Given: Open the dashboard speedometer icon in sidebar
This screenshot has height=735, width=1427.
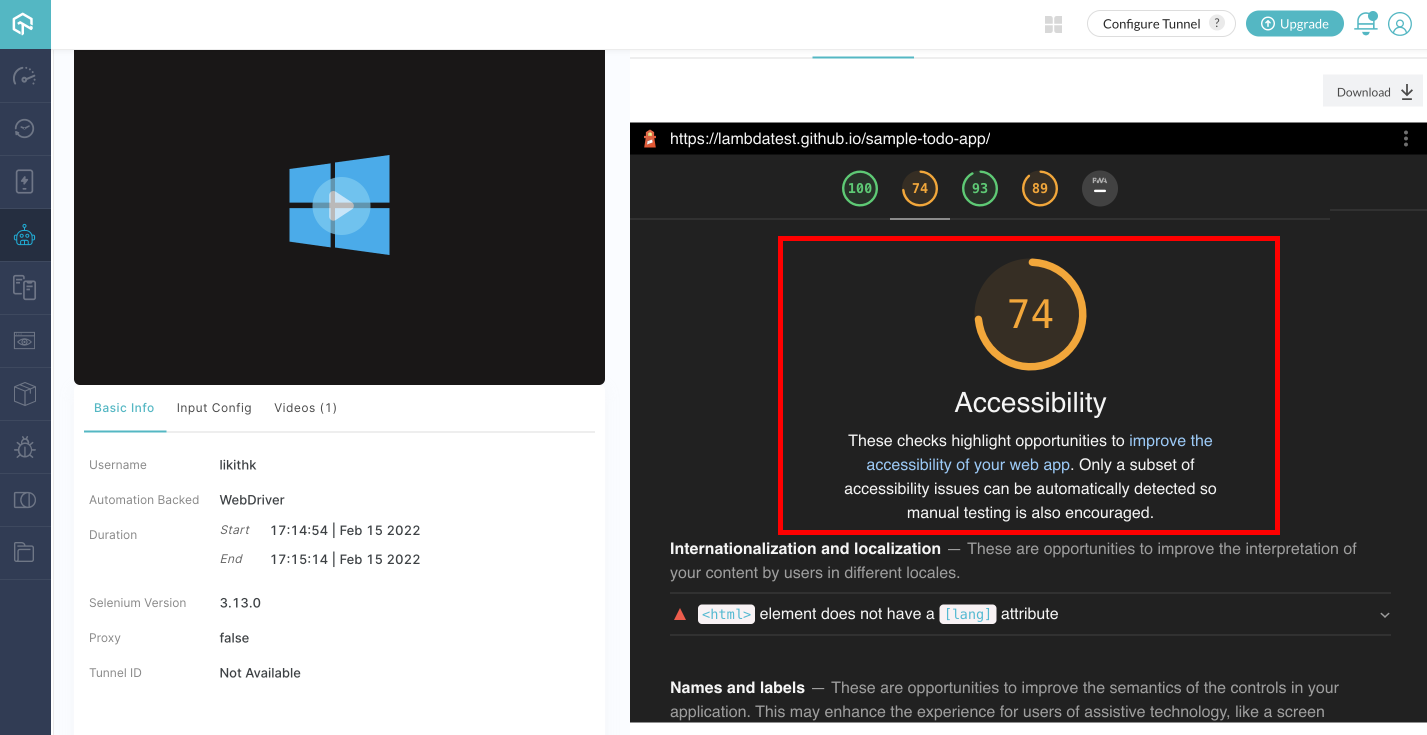Looking at the screenshot, I should pos(25,77).
